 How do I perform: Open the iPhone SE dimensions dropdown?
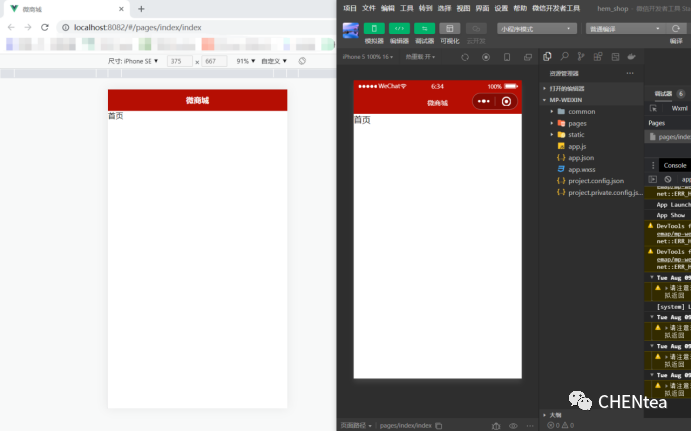click(133, 61)
